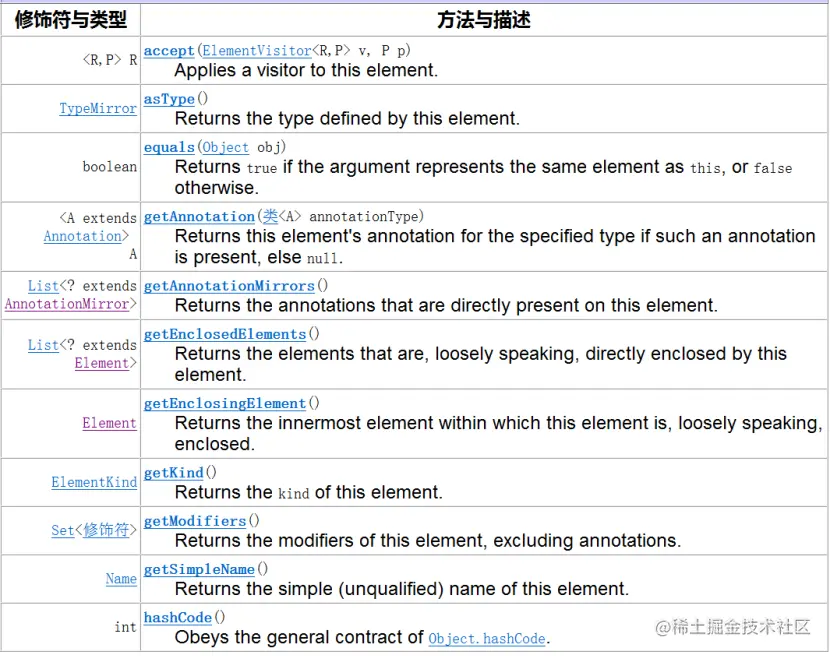Open the equals method link
The image size is (830, 656).
[x=169, y=147]
